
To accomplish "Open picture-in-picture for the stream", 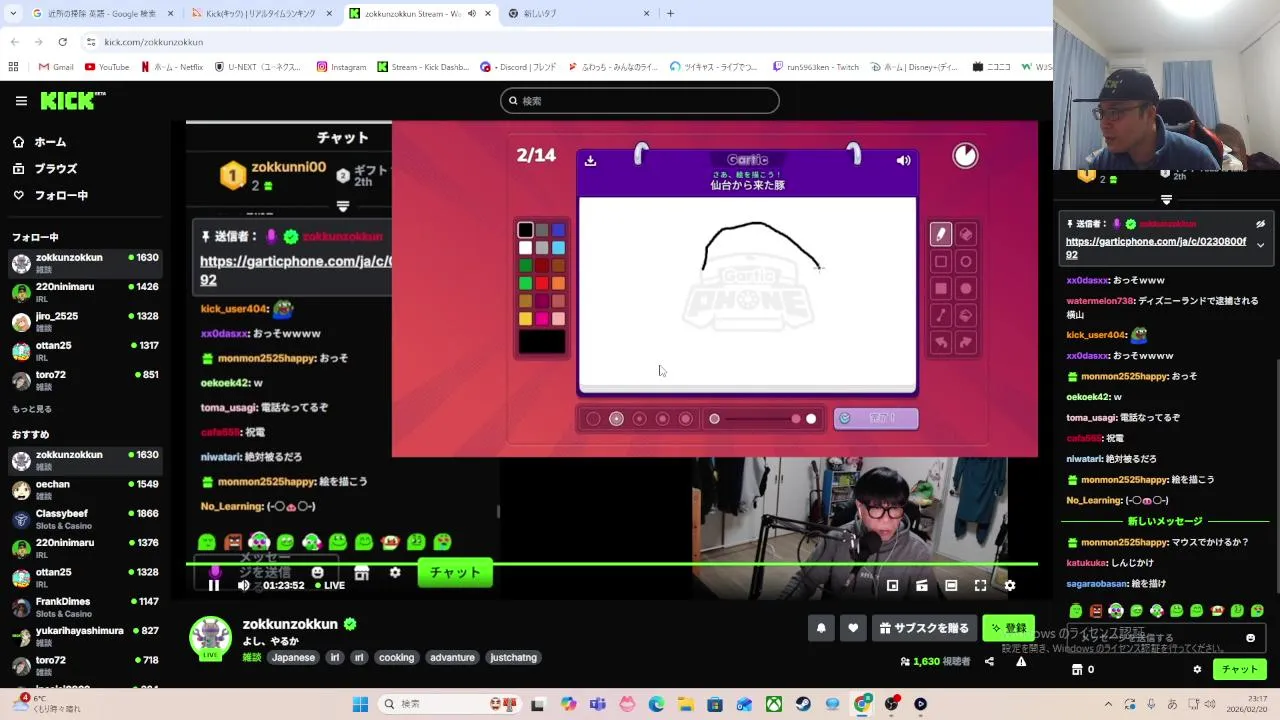I will click(x=892, y=585).
